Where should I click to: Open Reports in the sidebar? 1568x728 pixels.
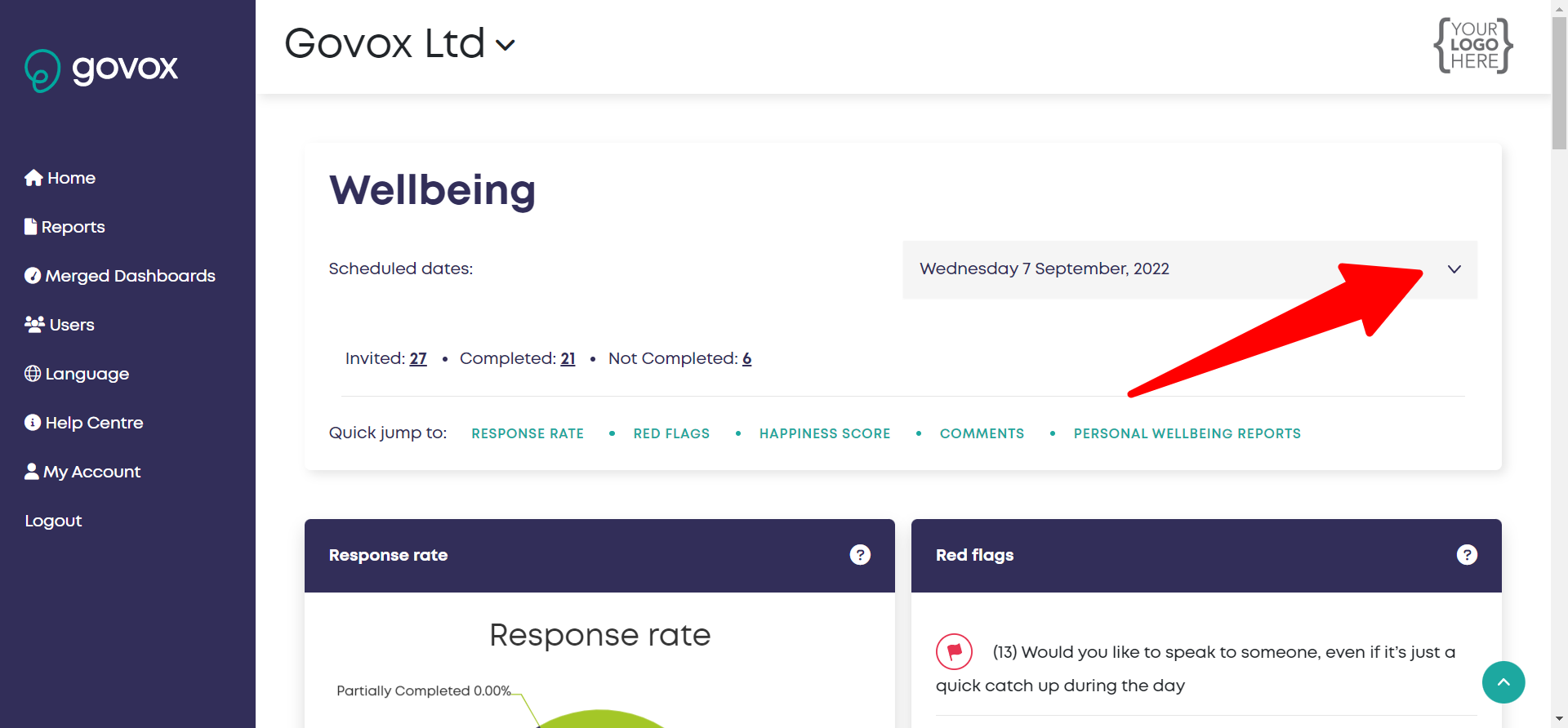tap(65, 227)
